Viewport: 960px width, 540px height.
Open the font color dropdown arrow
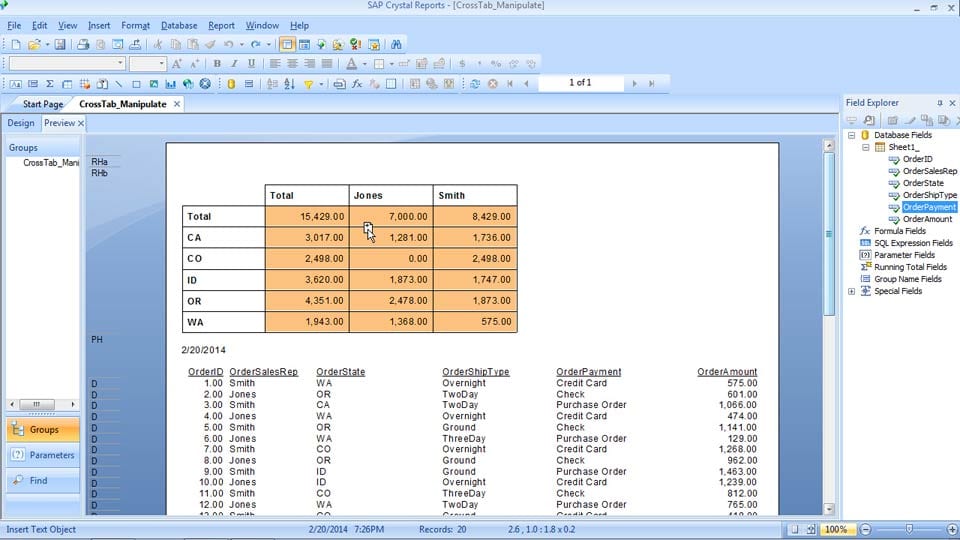365,64
